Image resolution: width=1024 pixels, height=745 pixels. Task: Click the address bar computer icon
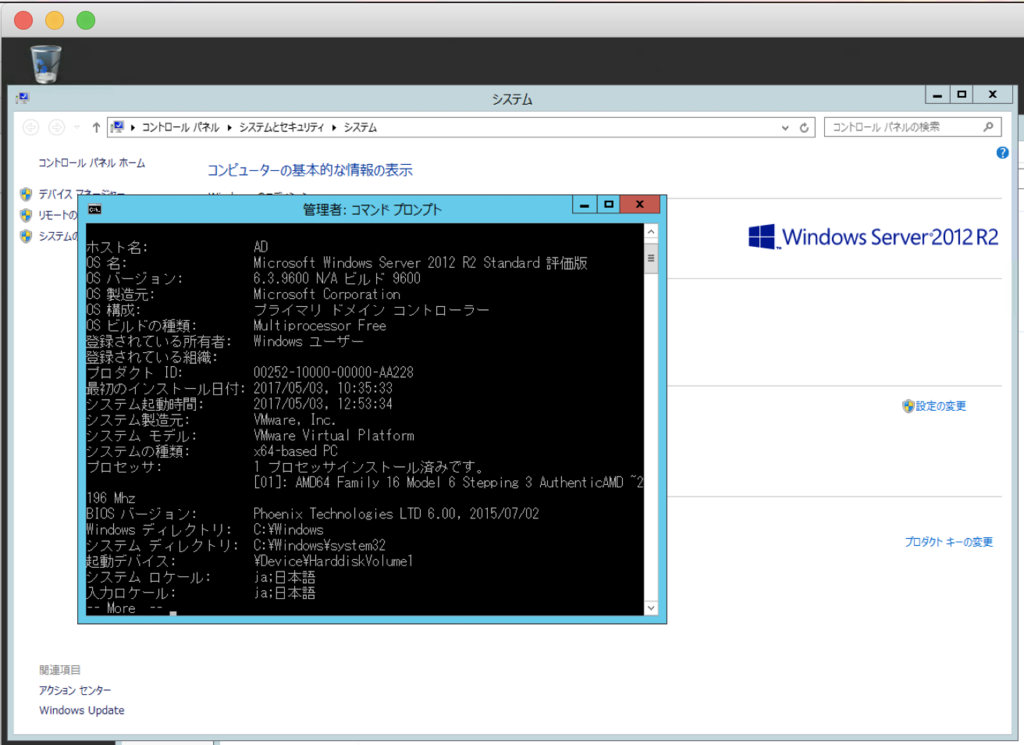click(x=118, y=127)
